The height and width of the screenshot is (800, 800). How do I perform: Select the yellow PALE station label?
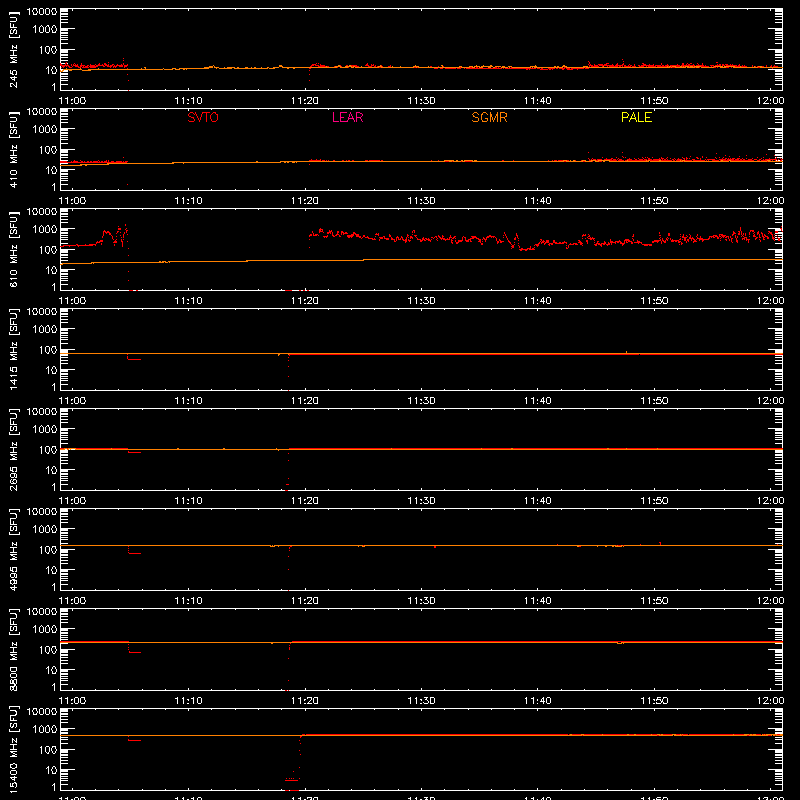(636, 117)
